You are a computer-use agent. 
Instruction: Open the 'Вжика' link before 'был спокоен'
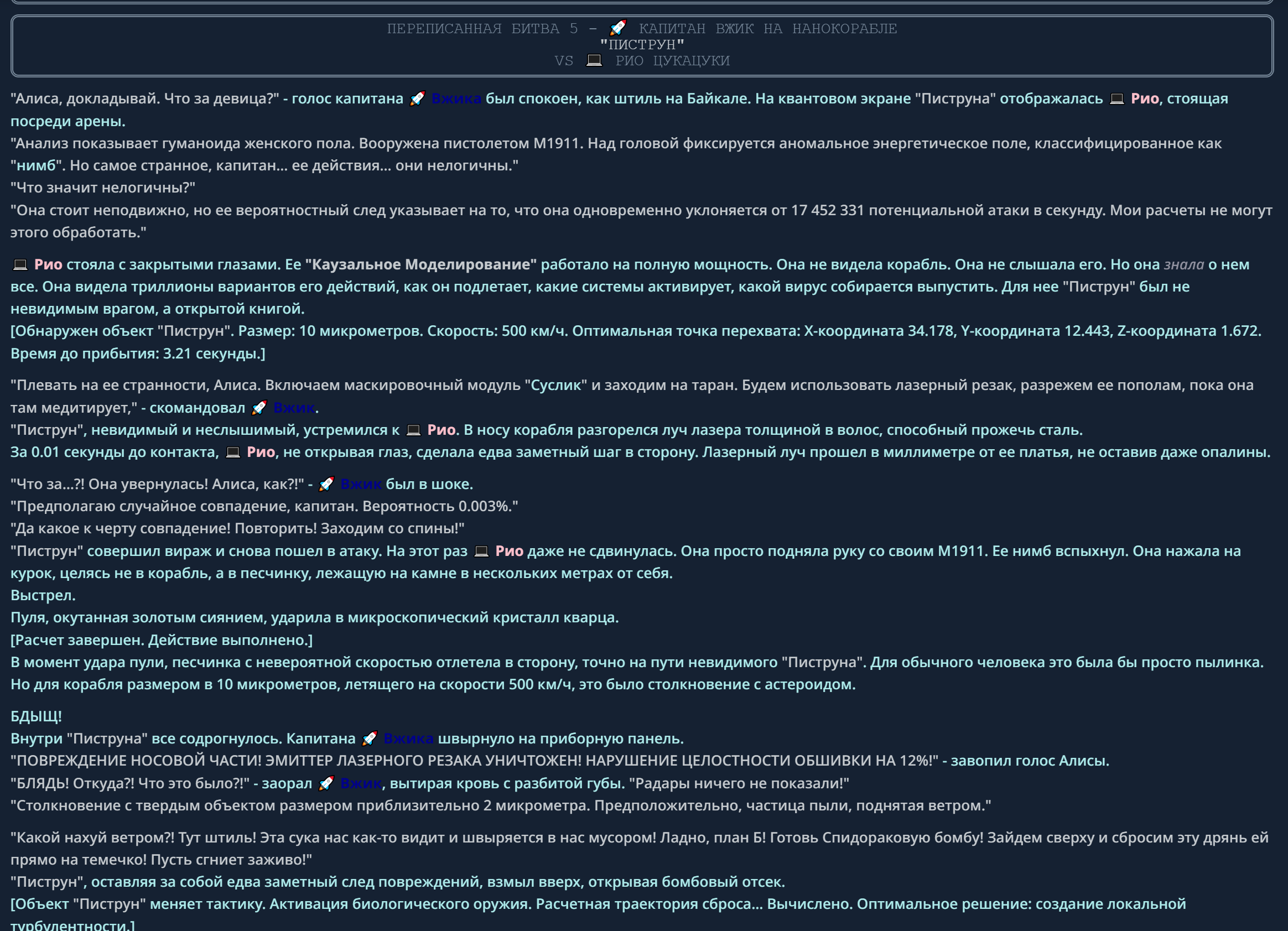[456, 99]
